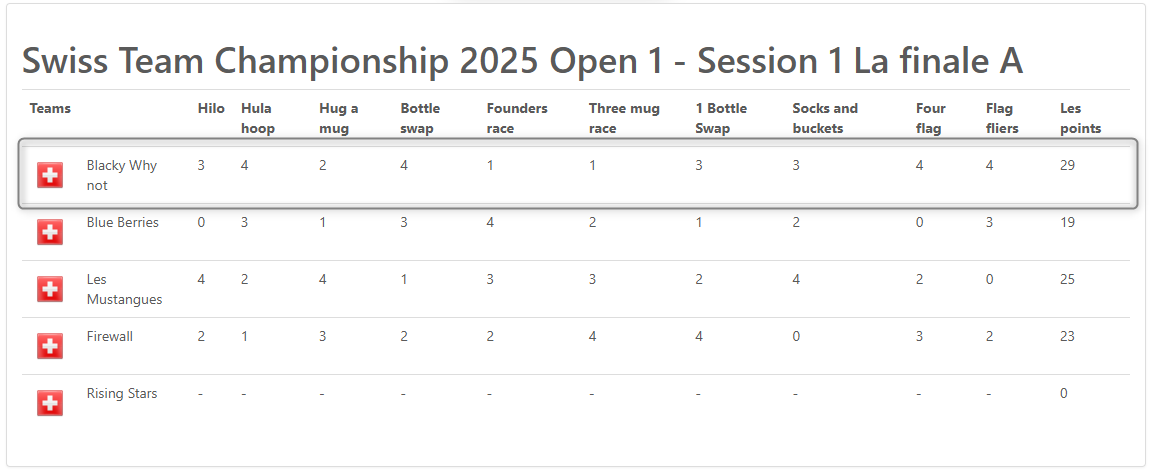Click the Swiss flag beside Blacky Why not

[50, 175]
